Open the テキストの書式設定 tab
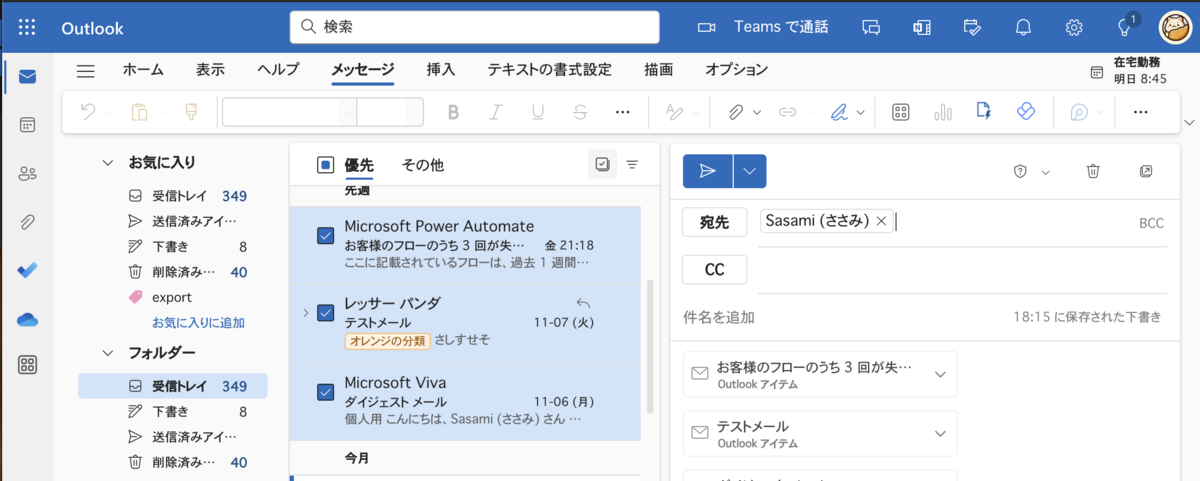The image size is (1200, 481). [x=550, y=70]
